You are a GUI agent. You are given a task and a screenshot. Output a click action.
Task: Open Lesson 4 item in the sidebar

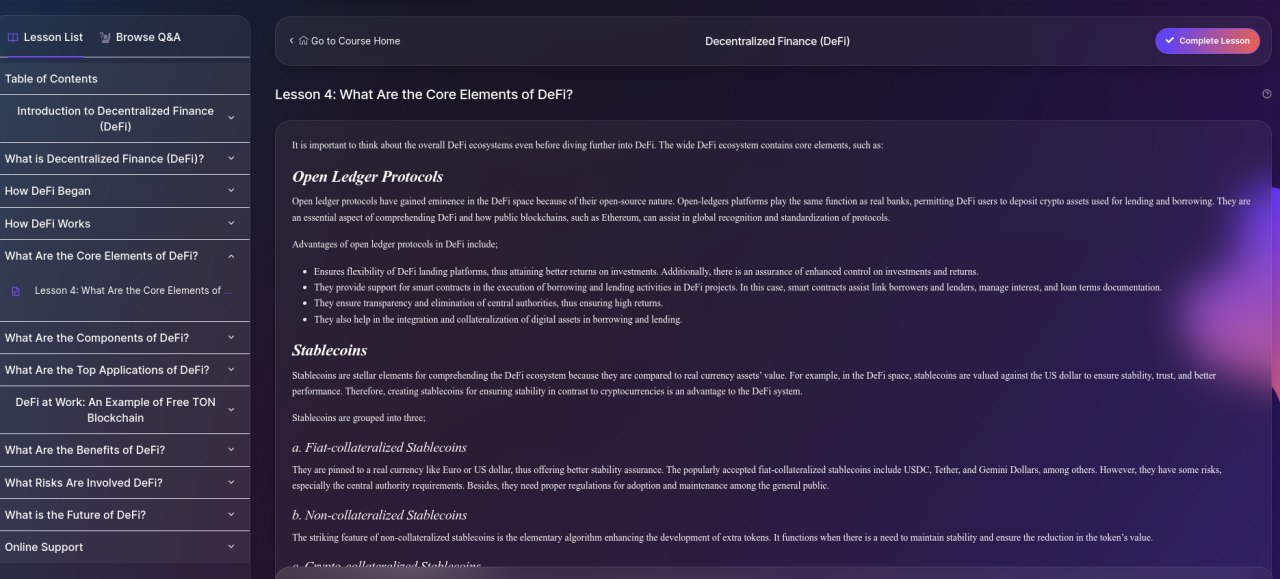pyautogui.click(x=127, y=291)
